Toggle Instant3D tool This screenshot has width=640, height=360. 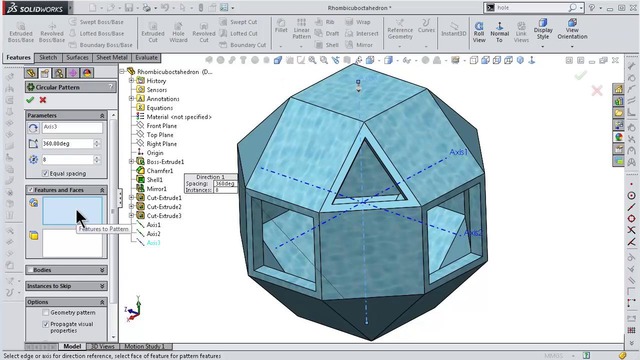click(x=453, y=29)
